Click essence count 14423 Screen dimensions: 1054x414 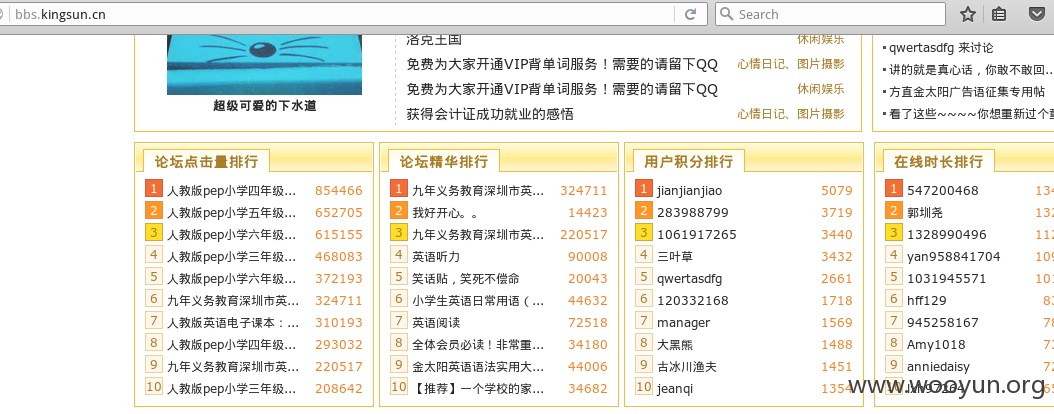click(x=587, y=213)
